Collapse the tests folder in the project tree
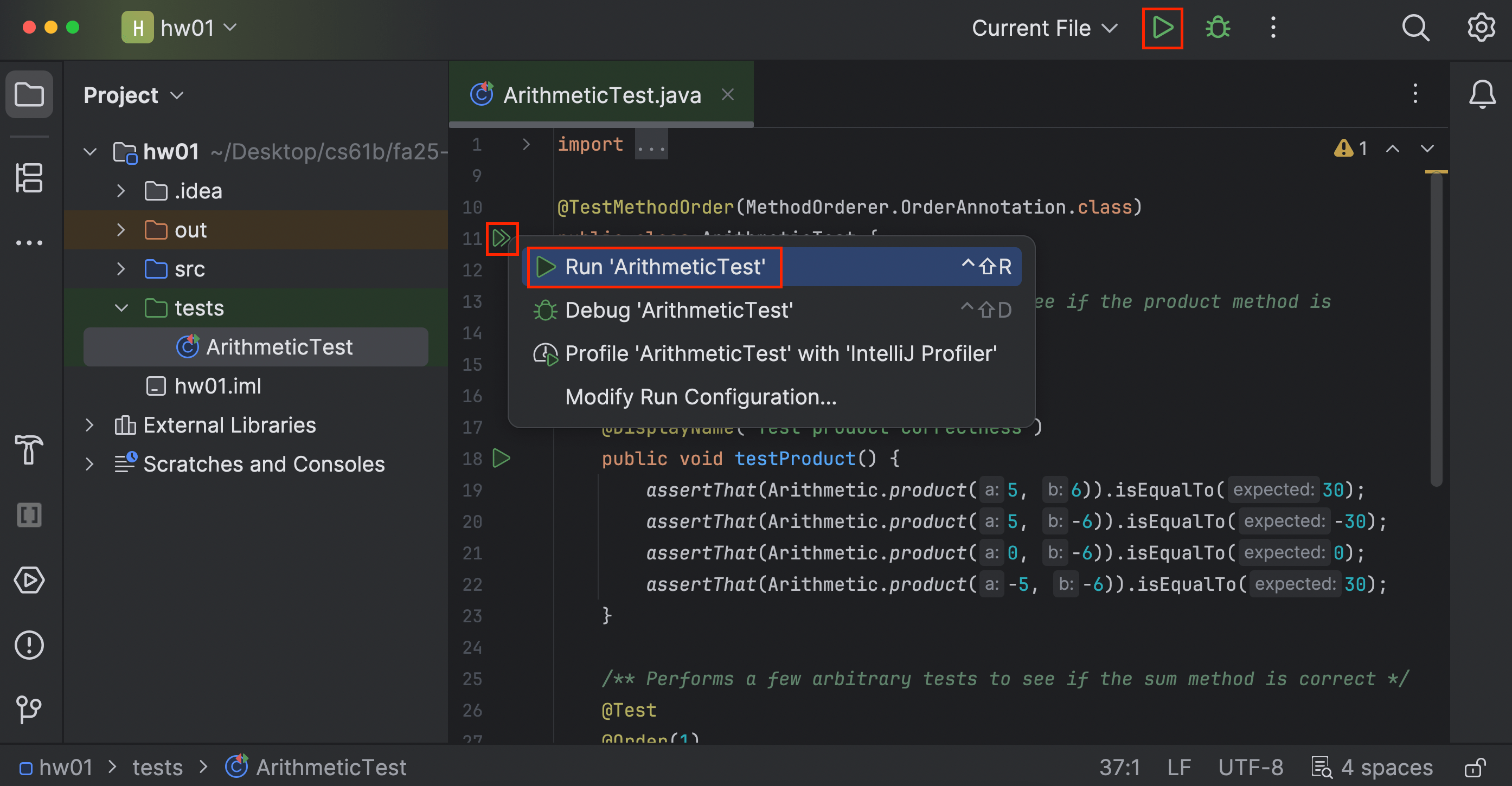 [x=120, y=307]
